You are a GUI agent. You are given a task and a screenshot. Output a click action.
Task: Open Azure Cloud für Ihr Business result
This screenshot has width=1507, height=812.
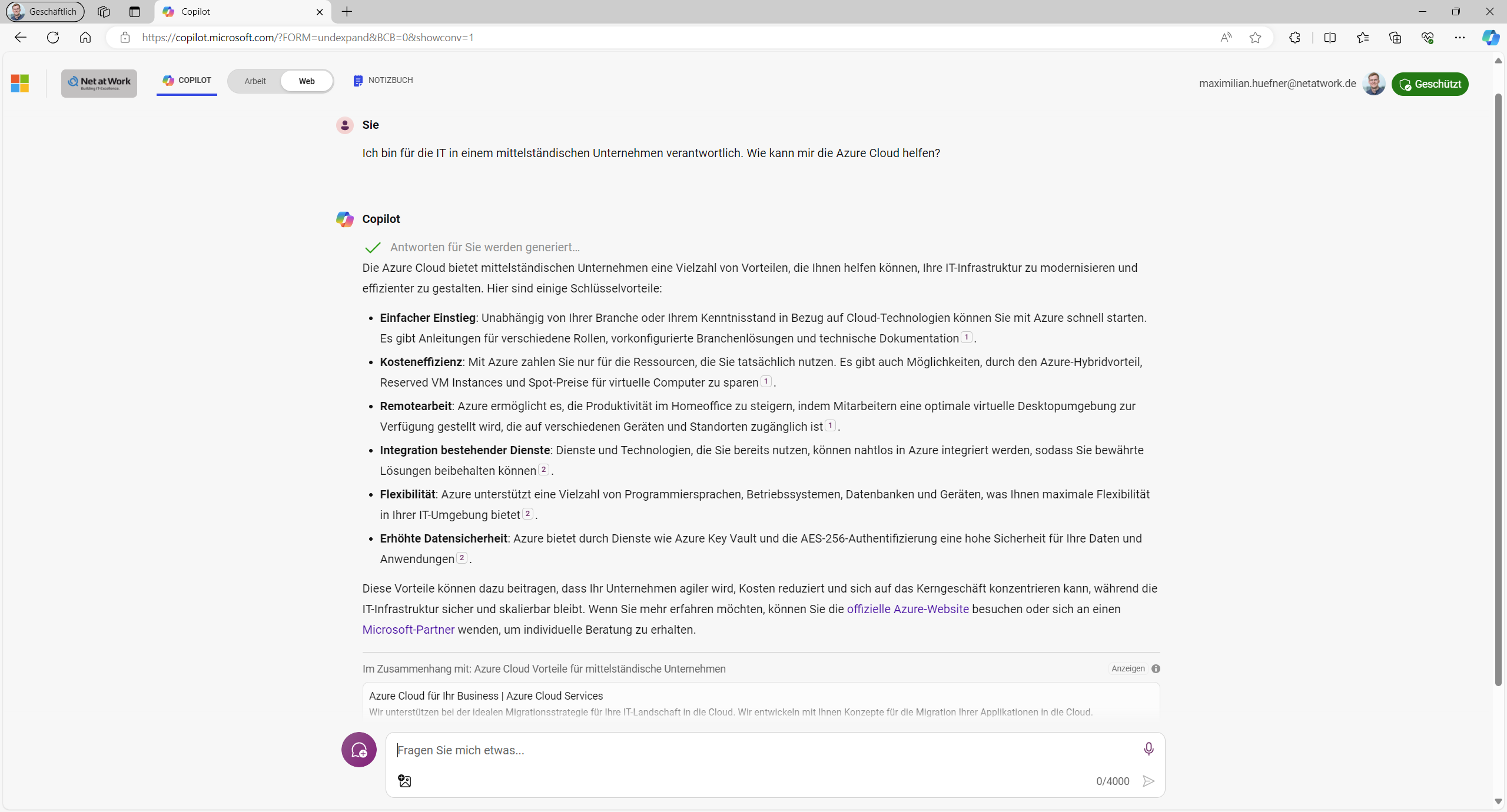[486, 696]
